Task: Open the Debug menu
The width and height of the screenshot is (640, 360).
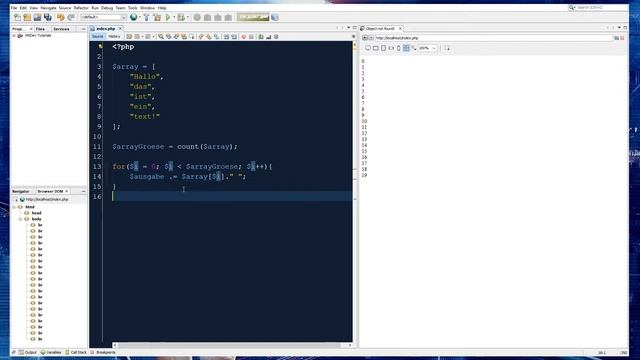Action: point(107,8)
